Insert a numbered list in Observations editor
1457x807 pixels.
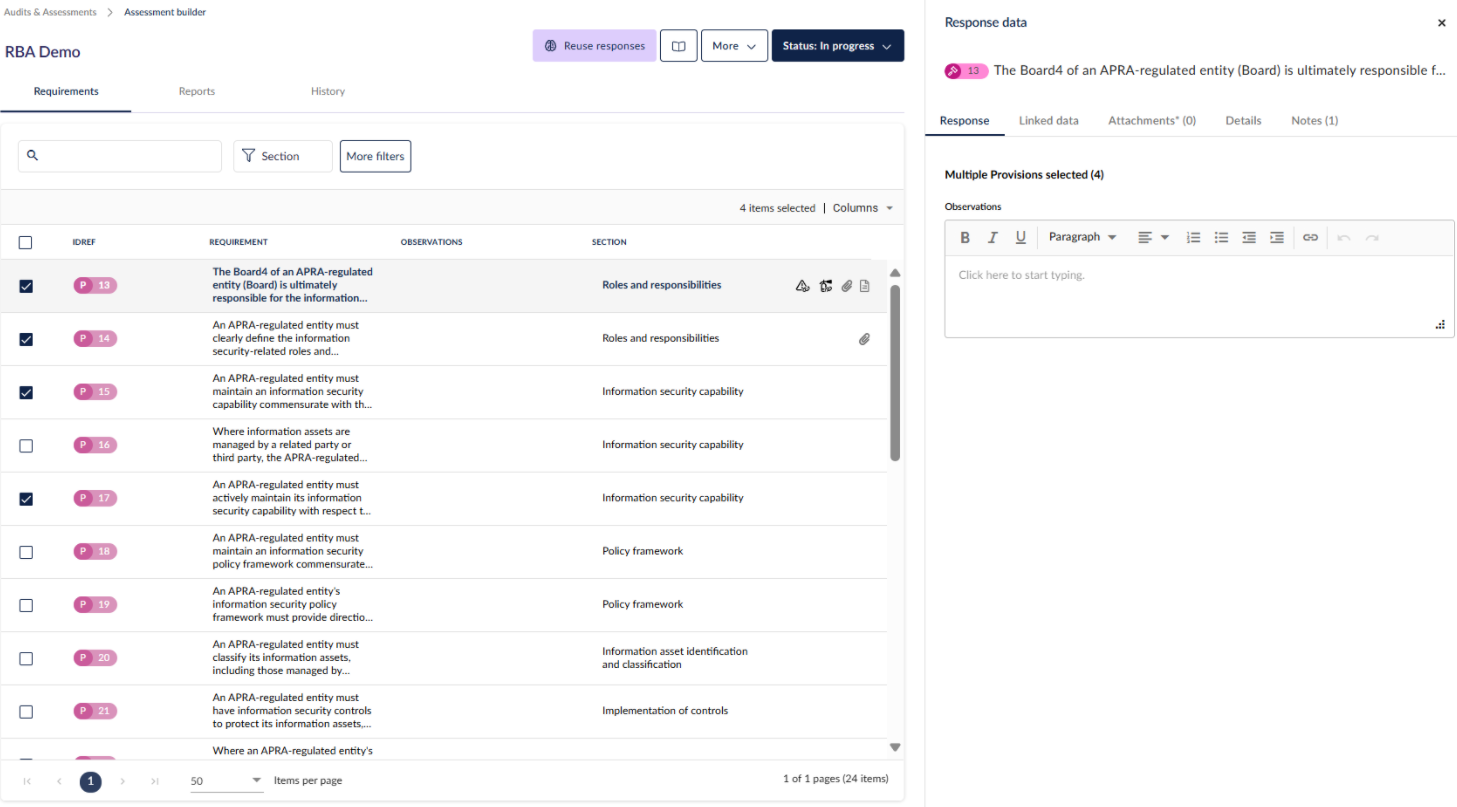pos(1193,238)
